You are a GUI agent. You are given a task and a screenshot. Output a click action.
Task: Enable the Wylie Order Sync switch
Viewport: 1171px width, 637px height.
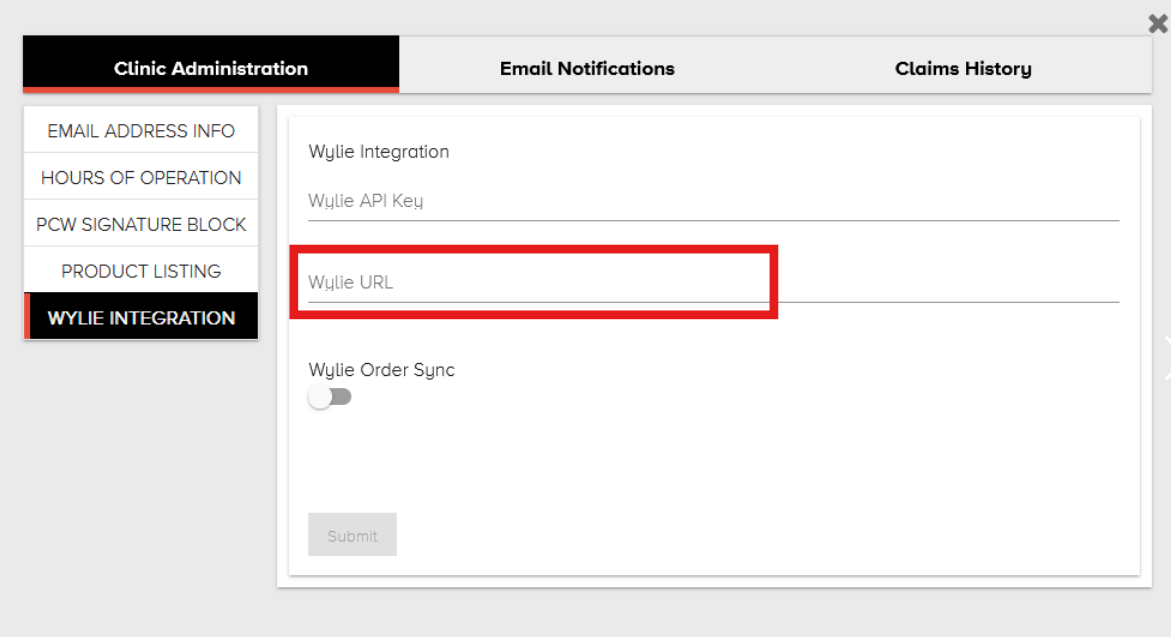330,397
